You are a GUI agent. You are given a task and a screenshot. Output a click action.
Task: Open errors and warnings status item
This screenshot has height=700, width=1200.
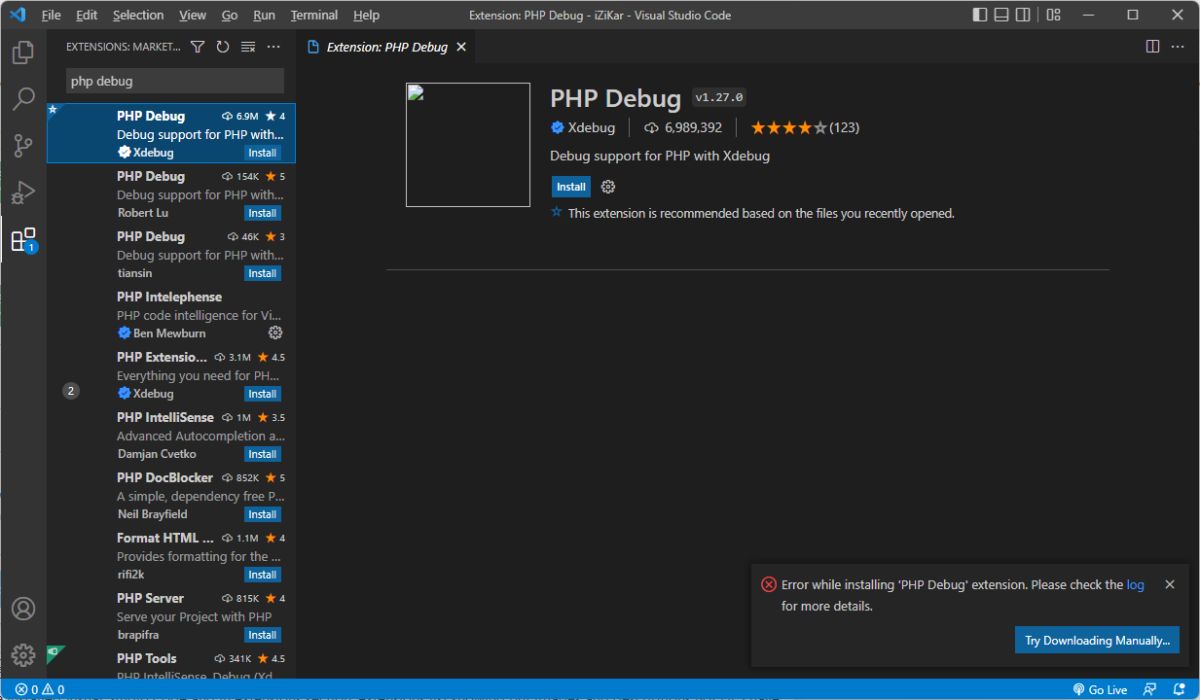pyautogui.click(x=40, y=690)
